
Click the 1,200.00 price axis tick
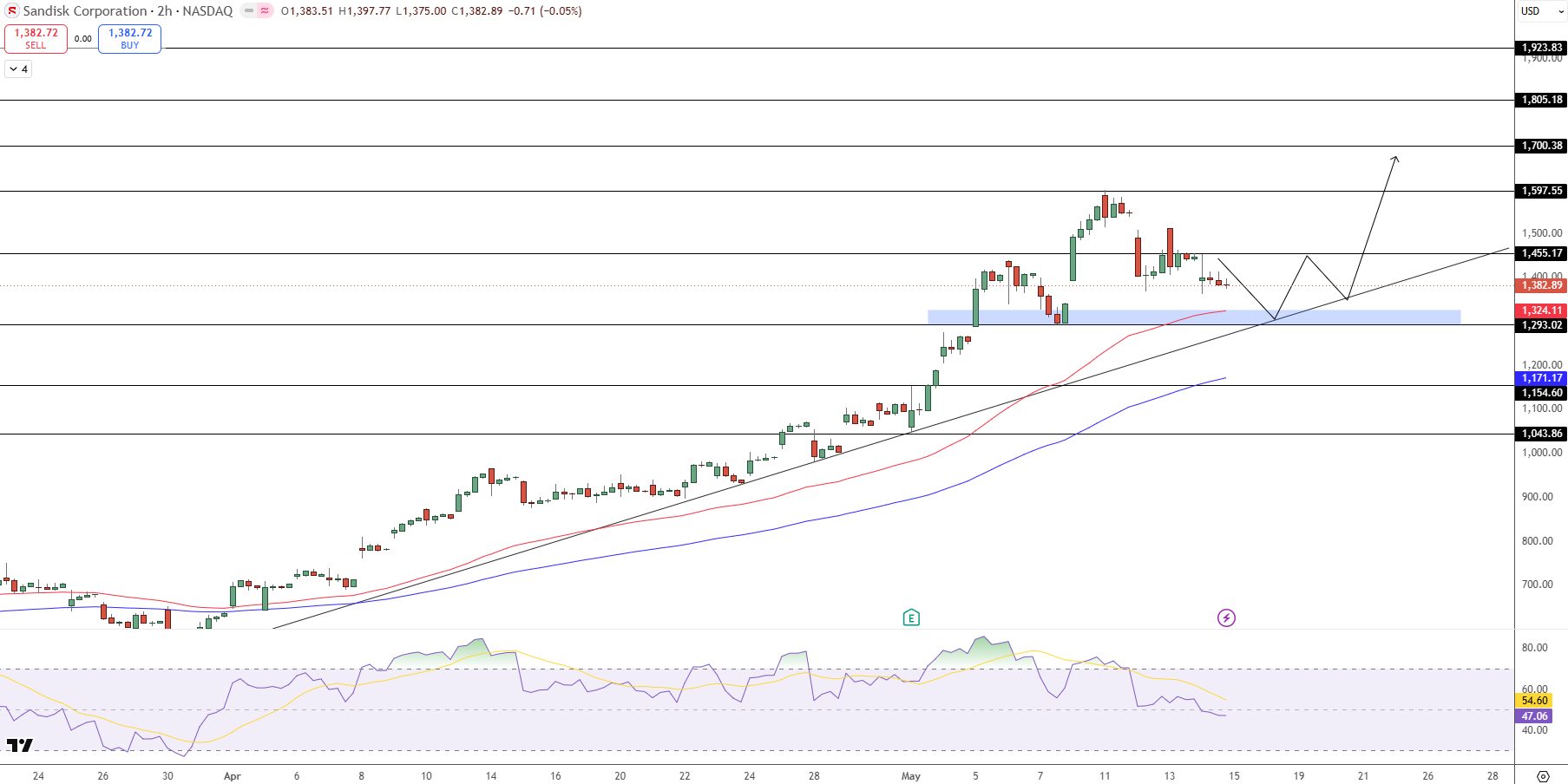[1542, 365]
